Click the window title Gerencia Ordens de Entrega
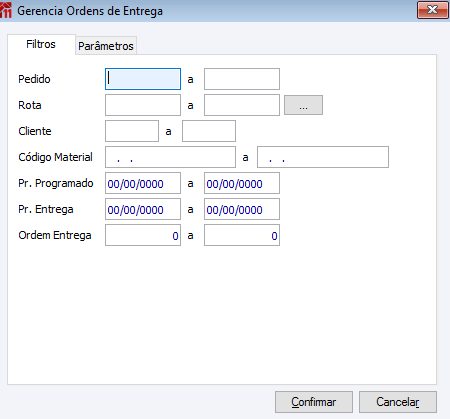450x419 pixels. click(x=90, y=11)
